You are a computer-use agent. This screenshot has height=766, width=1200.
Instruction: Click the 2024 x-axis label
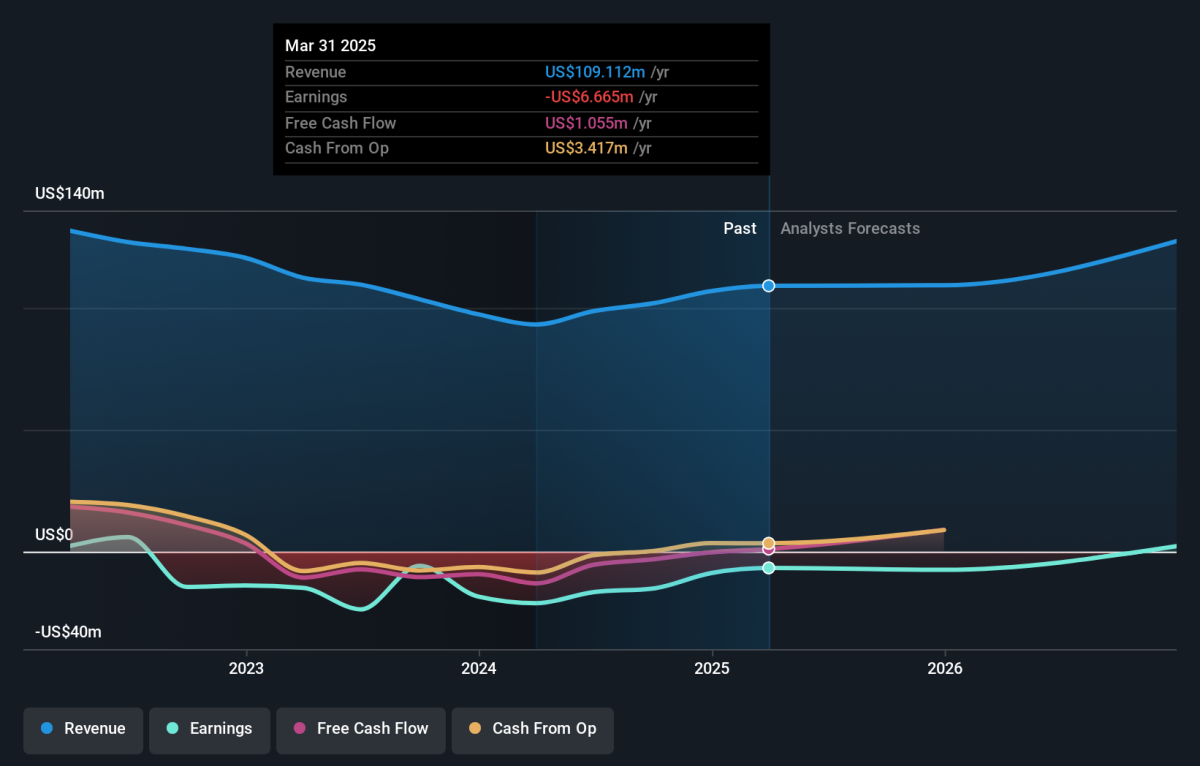(x=479, y=668)
